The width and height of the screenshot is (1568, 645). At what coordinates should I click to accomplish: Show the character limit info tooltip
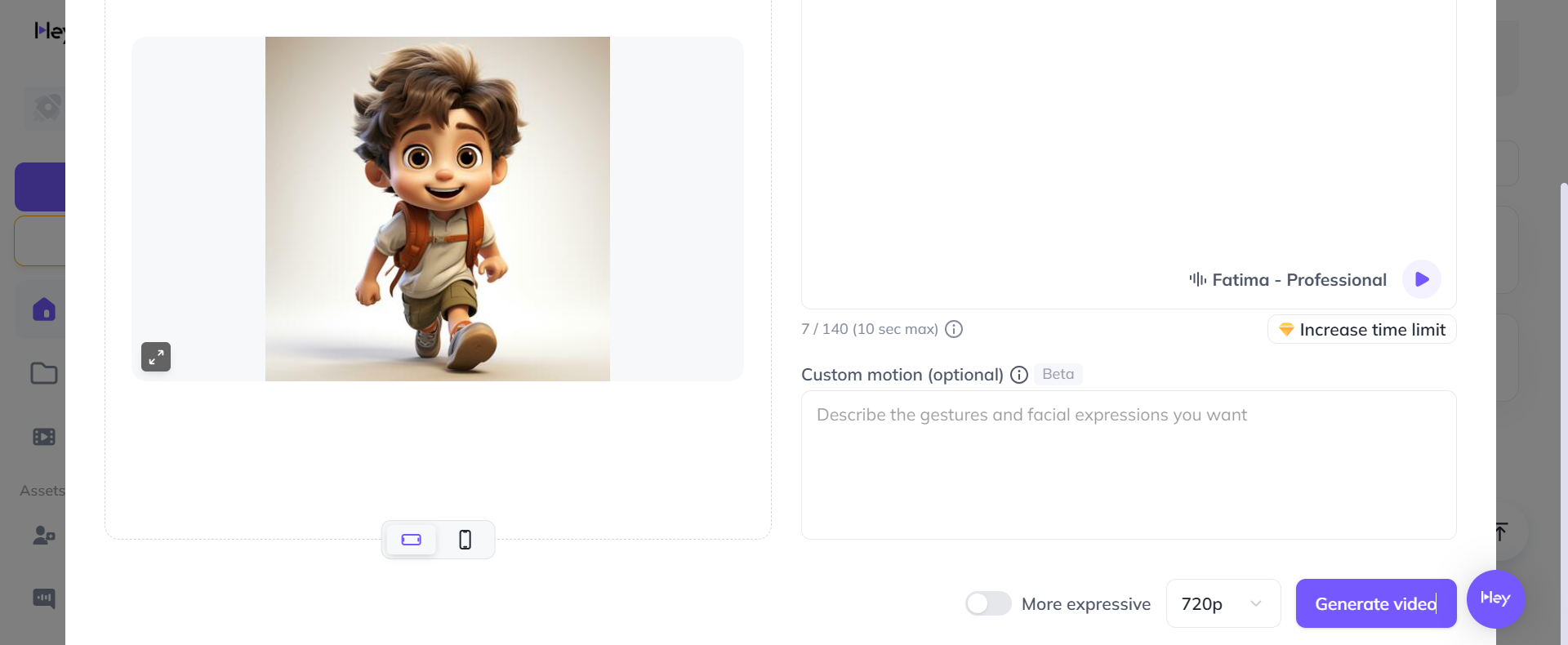(x=954, y=329)
